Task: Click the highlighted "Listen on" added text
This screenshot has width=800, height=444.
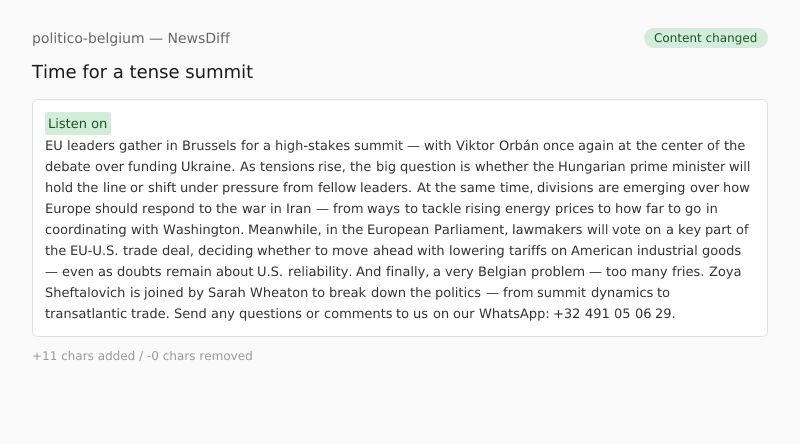Action: (77, 124)
